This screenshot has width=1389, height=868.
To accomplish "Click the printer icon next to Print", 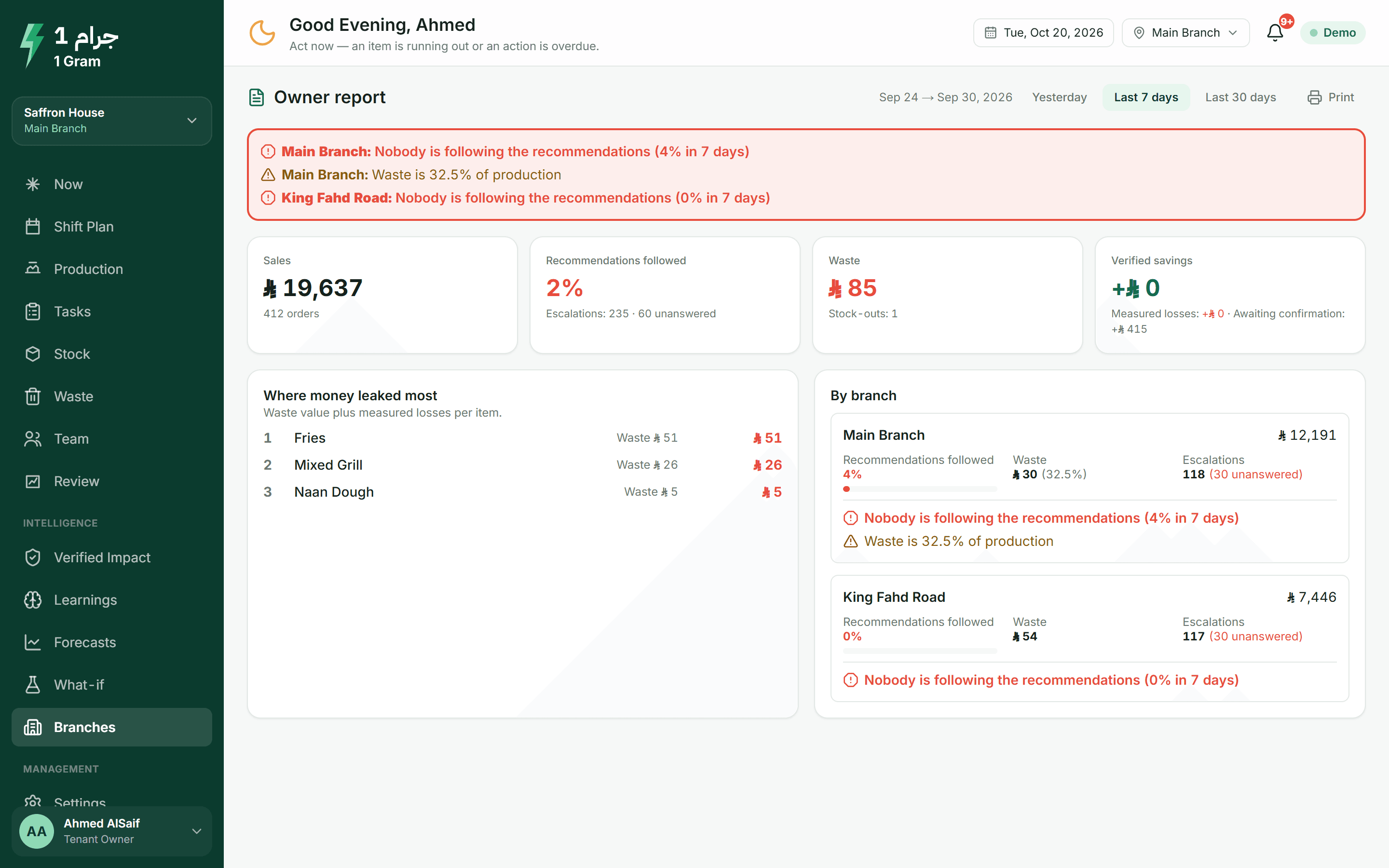I will point(1314,97).
